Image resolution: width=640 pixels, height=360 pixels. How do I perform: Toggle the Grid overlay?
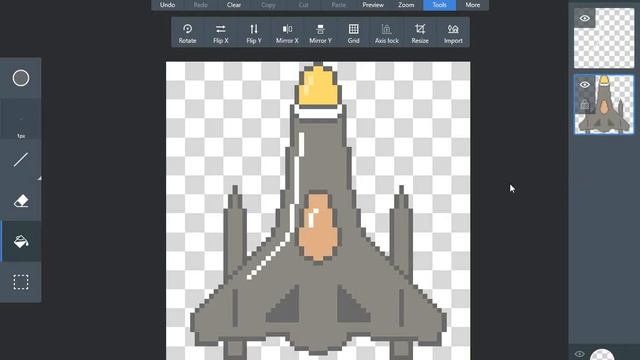pos(353,33)
